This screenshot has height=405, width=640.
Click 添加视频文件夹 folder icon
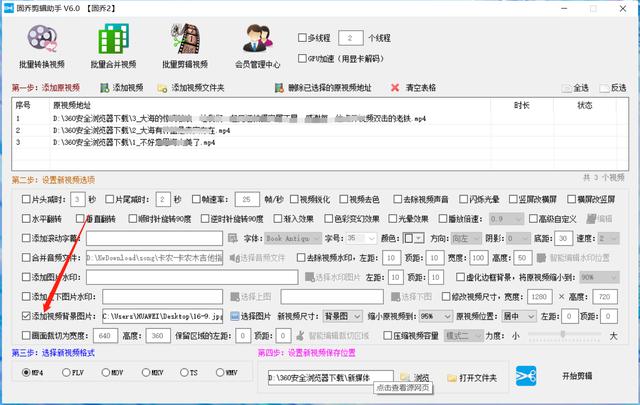click(x=162, y=88)
